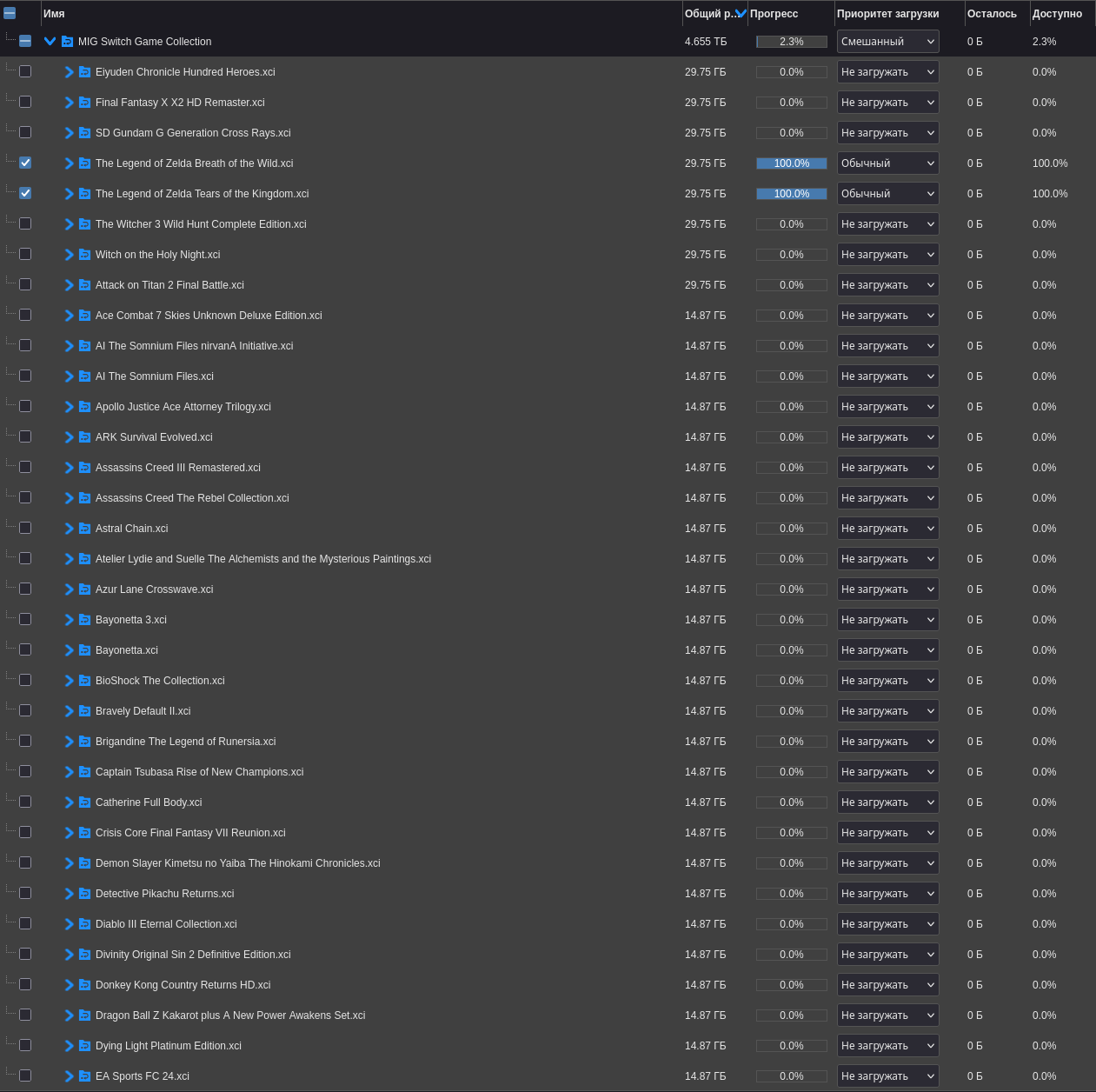Uncheck The Legend of Zelda Tears of the Kingdom.xci
This screenshot has height=1092, width=1096.
coord(25,193)
